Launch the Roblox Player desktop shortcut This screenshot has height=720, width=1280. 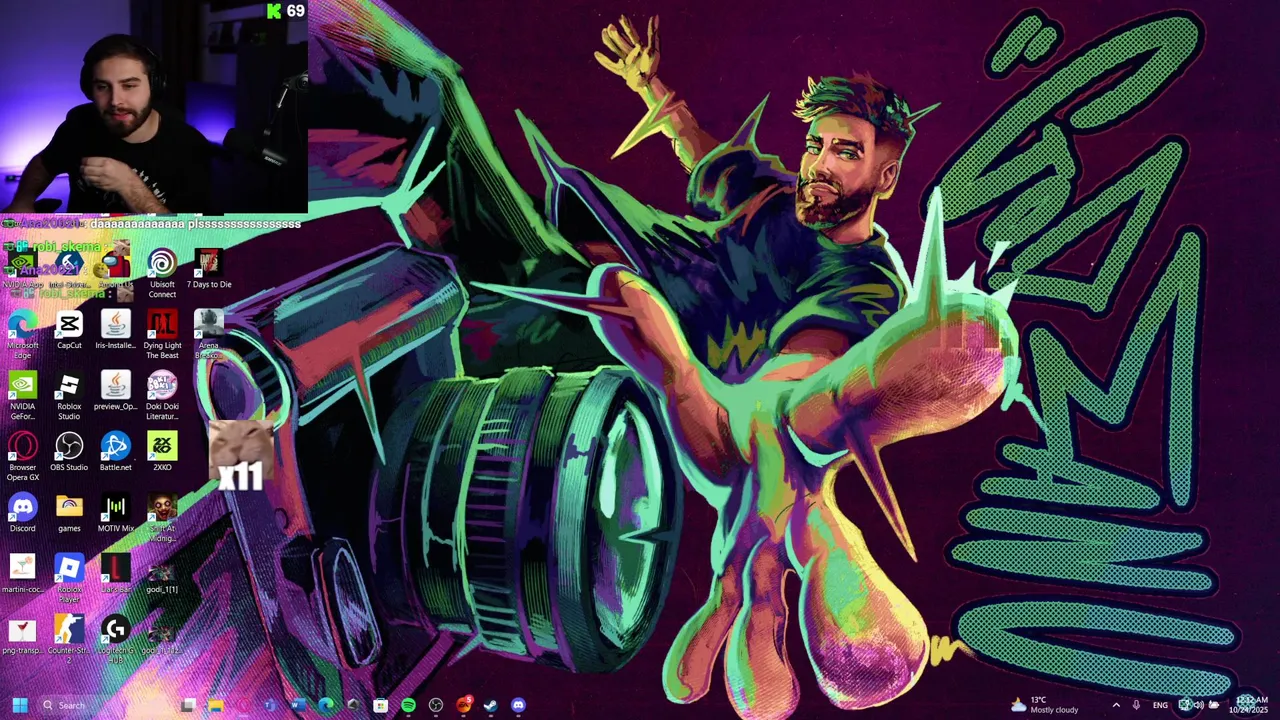69,579
